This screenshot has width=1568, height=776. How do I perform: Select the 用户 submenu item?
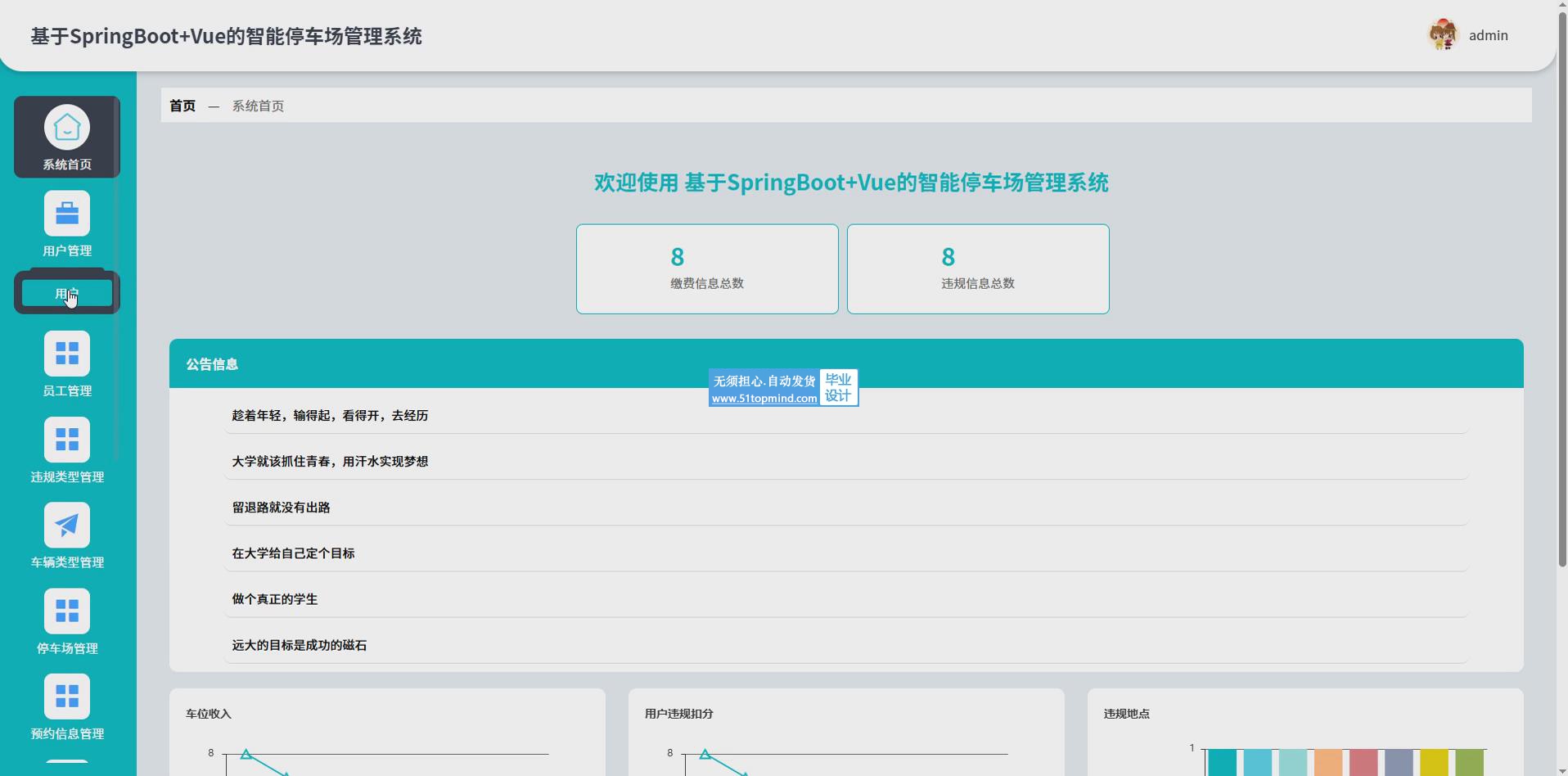click(67, 293)
